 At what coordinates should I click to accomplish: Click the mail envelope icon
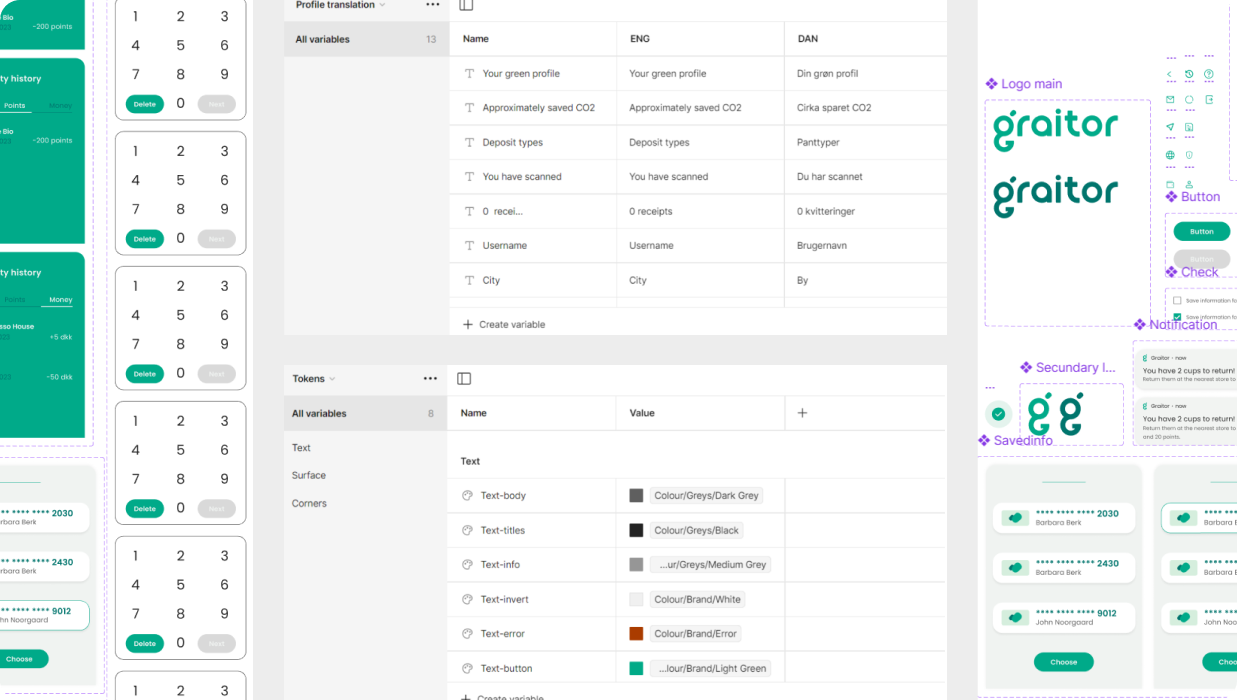pyautogui.click(x=1170, y=100)
